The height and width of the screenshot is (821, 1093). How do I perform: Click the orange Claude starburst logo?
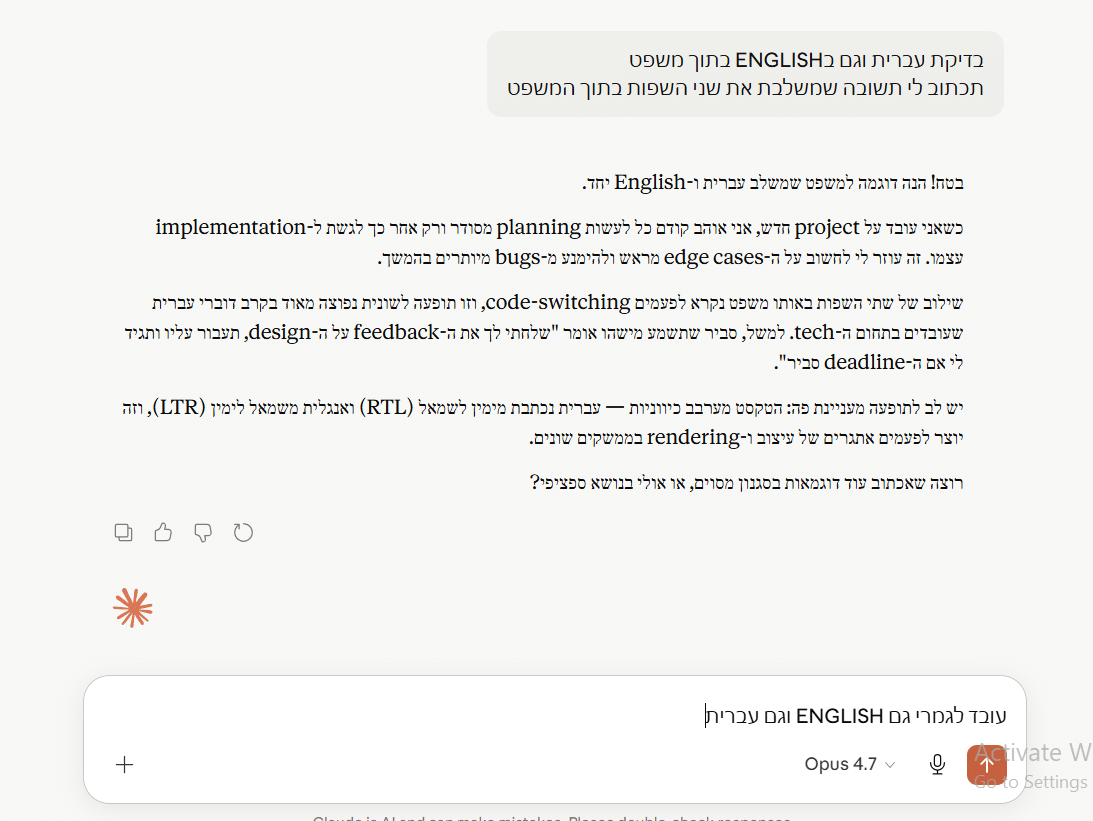(132, 608)
